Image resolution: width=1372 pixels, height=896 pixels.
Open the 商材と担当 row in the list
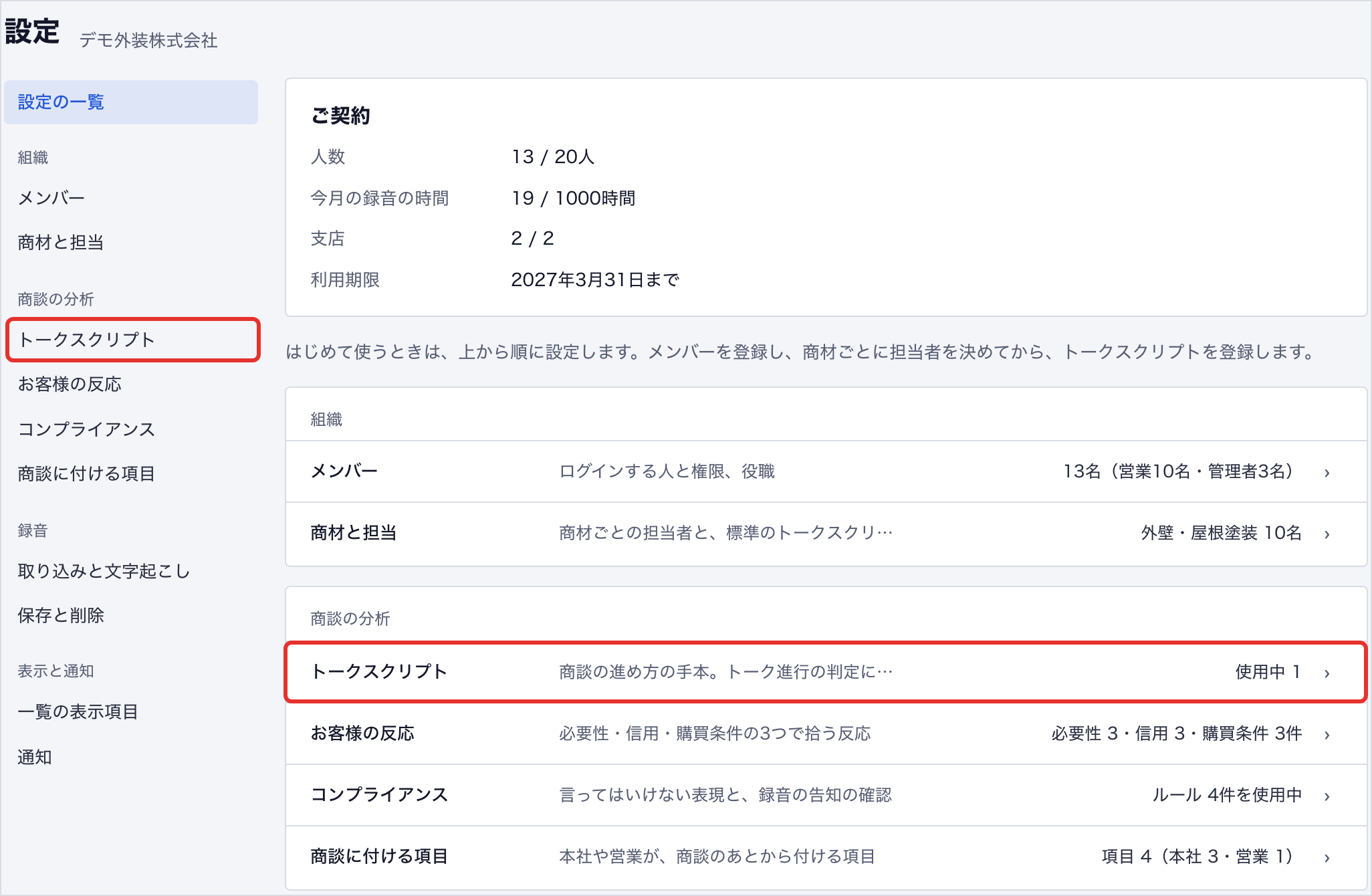coord(826,534)
